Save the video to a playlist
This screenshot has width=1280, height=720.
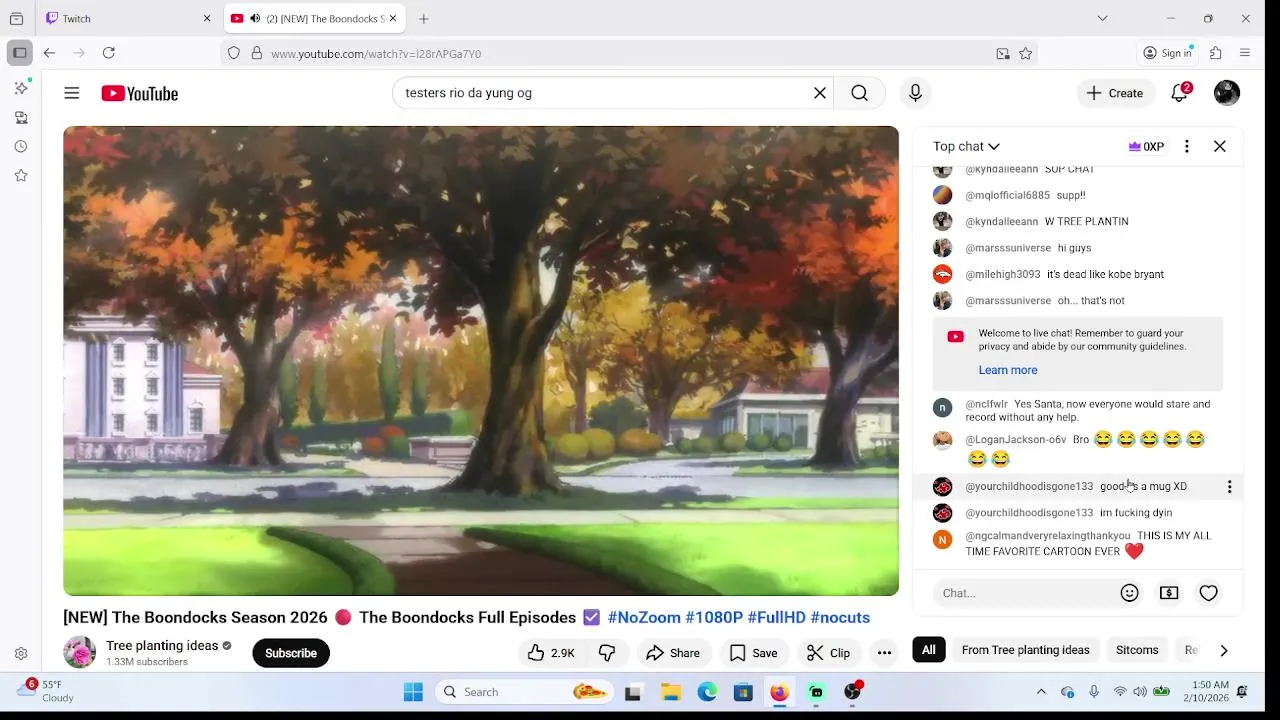tap(753, 653)
